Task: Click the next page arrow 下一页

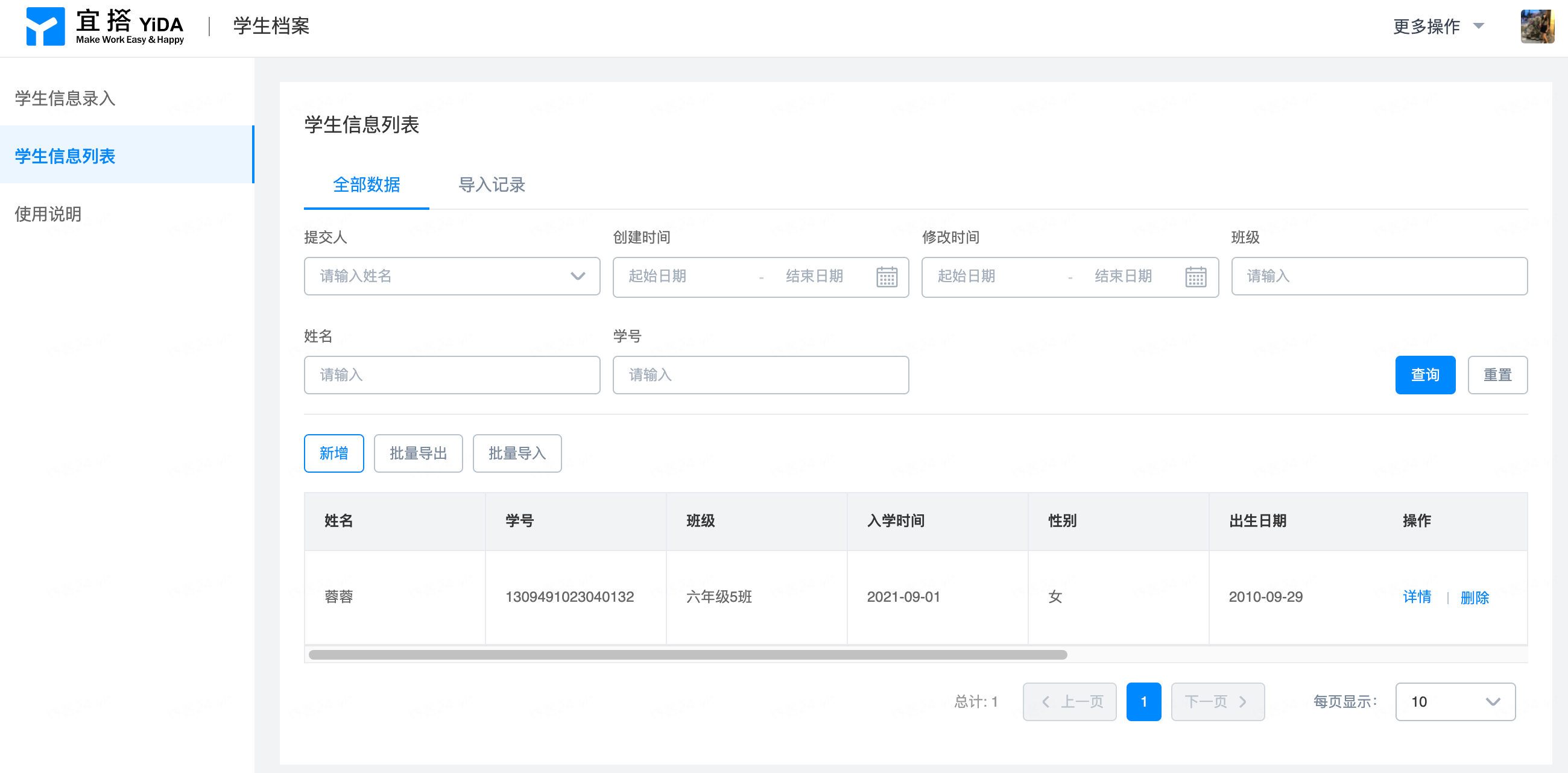Action: tap(1218, 702)
